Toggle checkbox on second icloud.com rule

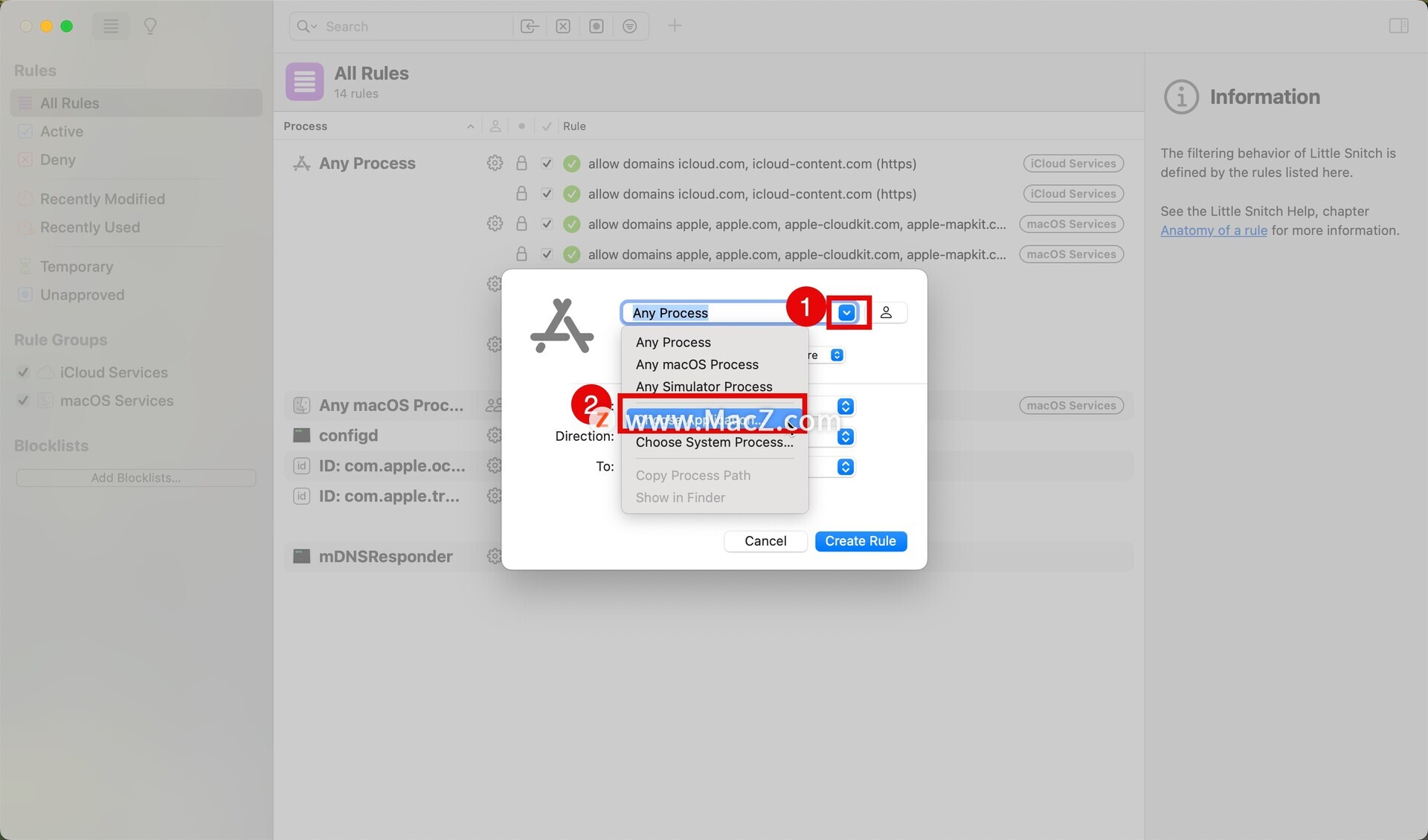[x=547, y=193]
